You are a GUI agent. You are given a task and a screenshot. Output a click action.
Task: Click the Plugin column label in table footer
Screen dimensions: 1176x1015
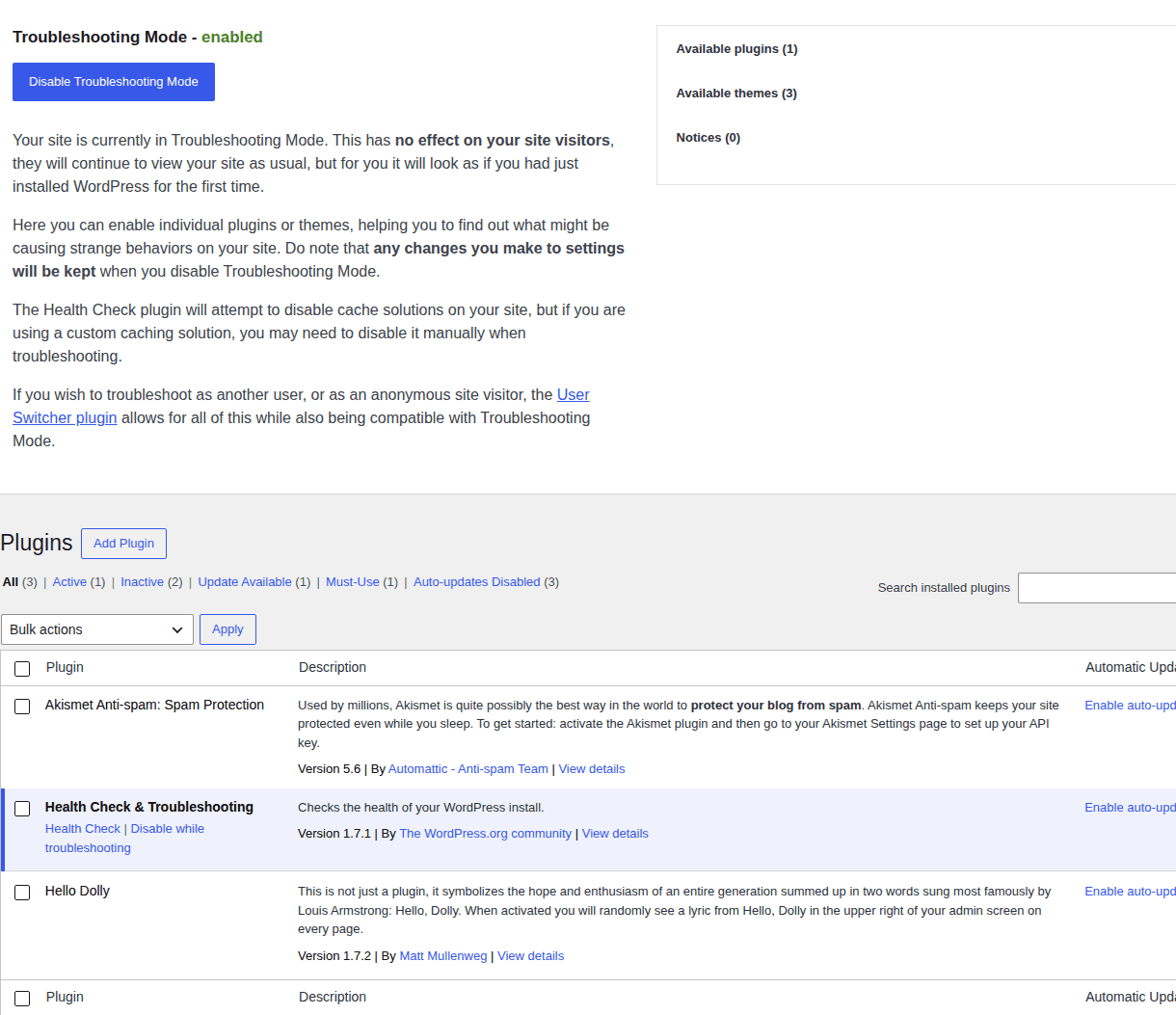click(65, 997)
